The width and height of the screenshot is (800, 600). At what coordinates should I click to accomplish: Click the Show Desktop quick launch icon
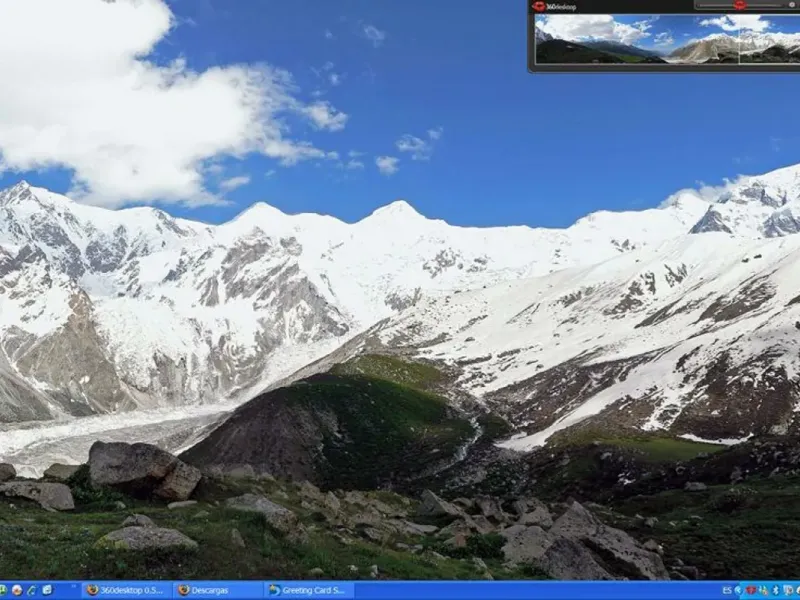(47, 590)
